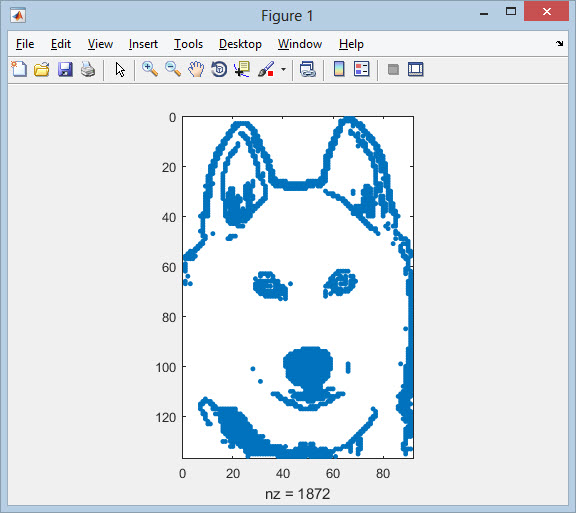Insert a Legend using the toolbar icon
The image size is (576, 513).
[361, 69]
